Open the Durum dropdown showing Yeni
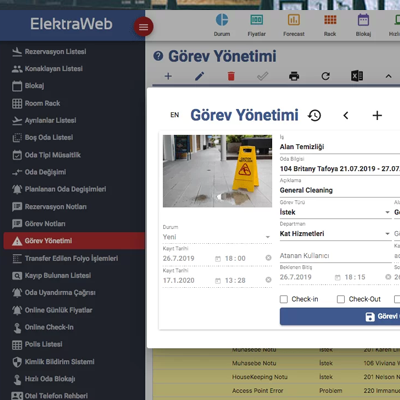The image size is (400, 400). coord(217,237)
